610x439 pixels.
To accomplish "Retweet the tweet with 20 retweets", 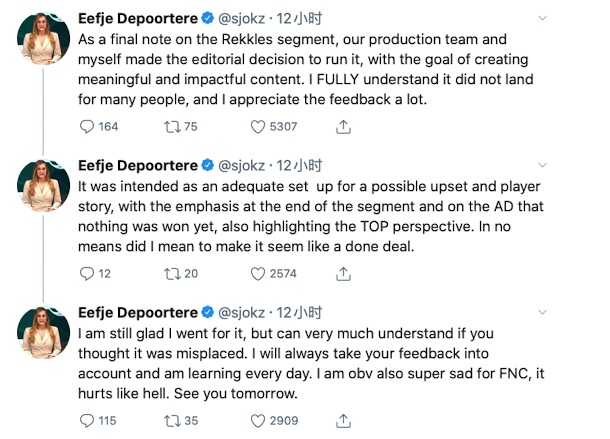I will [x=171, y=273].
